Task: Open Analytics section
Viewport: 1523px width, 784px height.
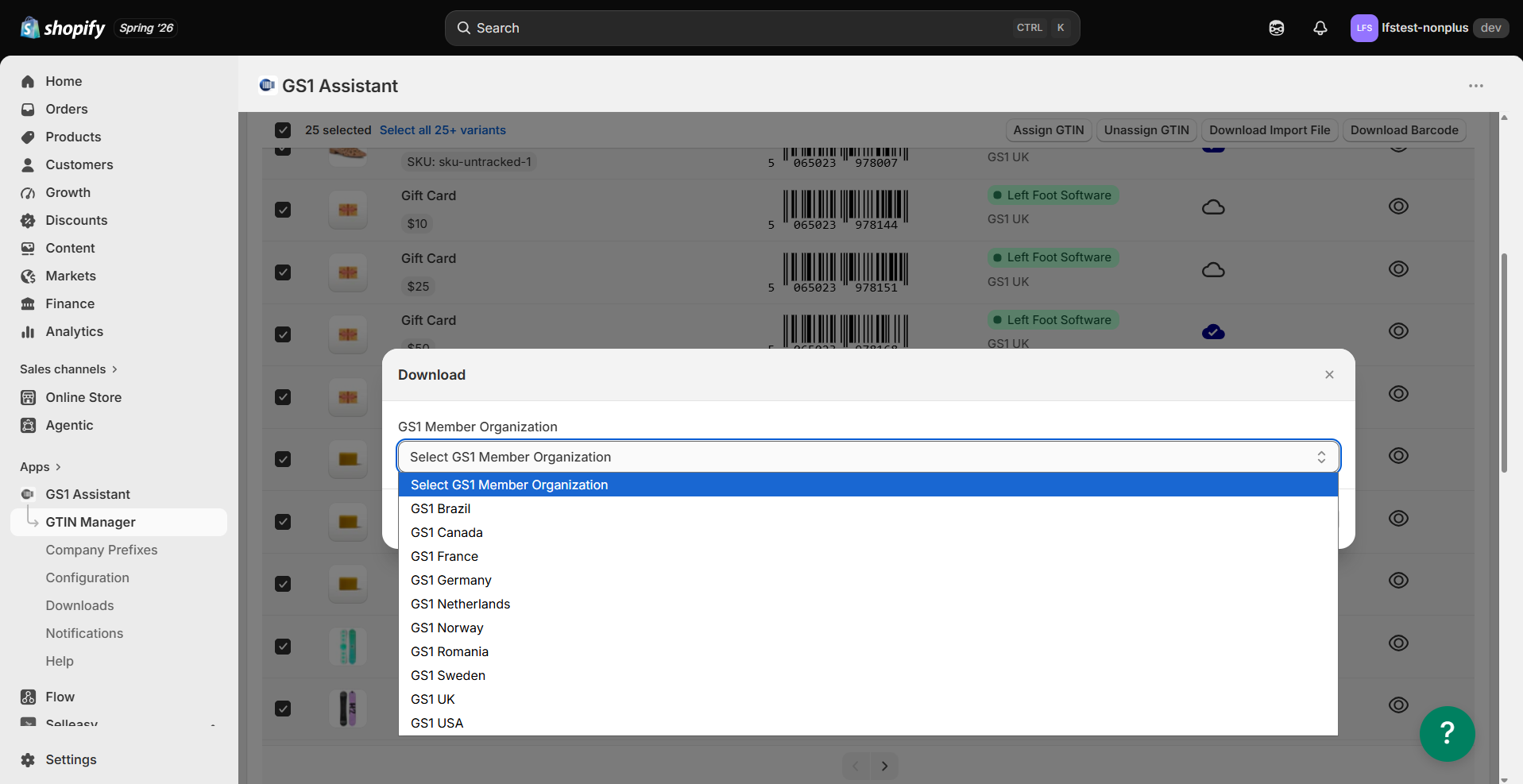Action: (74, 331)
